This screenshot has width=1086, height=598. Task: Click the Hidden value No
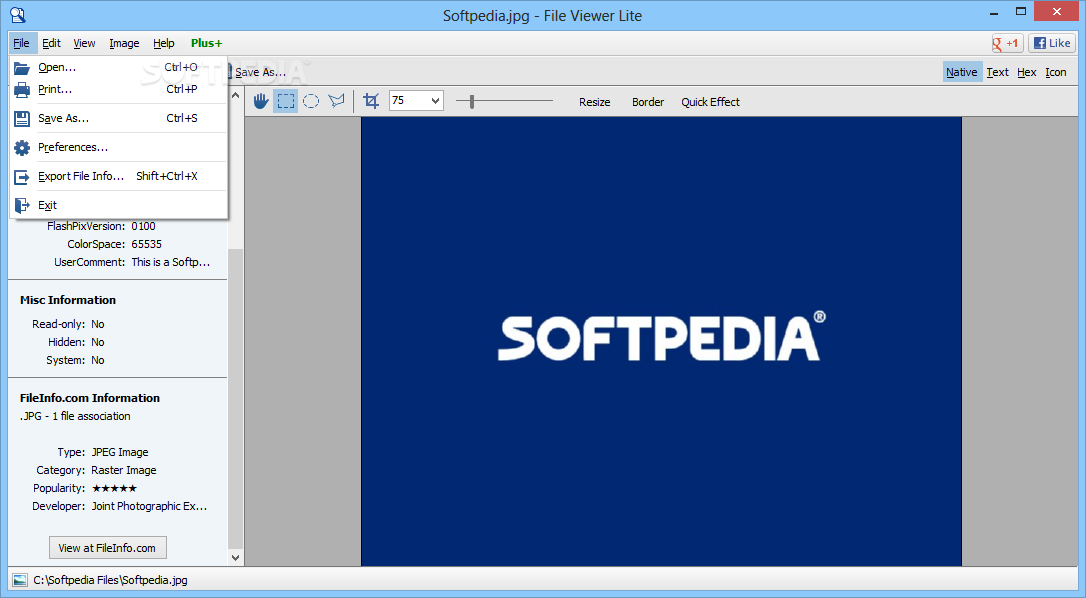click(x=98, y=342)
